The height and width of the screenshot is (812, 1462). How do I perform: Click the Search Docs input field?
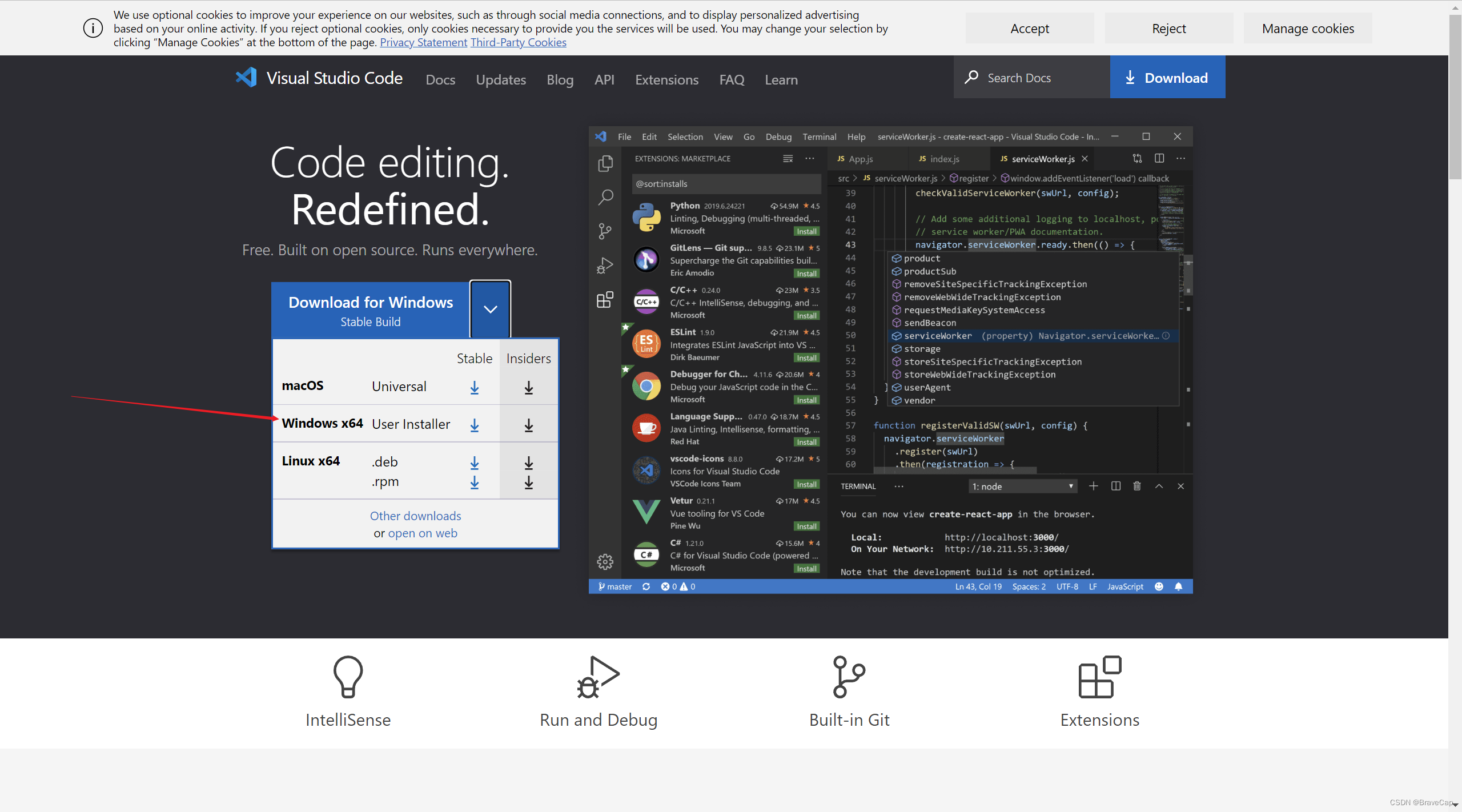point(1031,77)
